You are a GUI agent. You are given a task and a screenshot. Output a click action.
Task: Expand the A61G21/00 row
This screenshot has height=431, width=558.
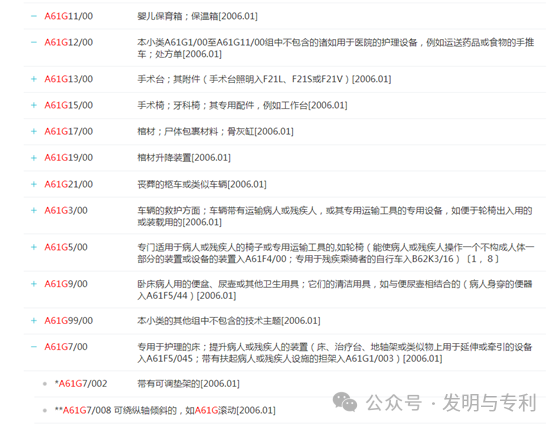tap(34, 184)
